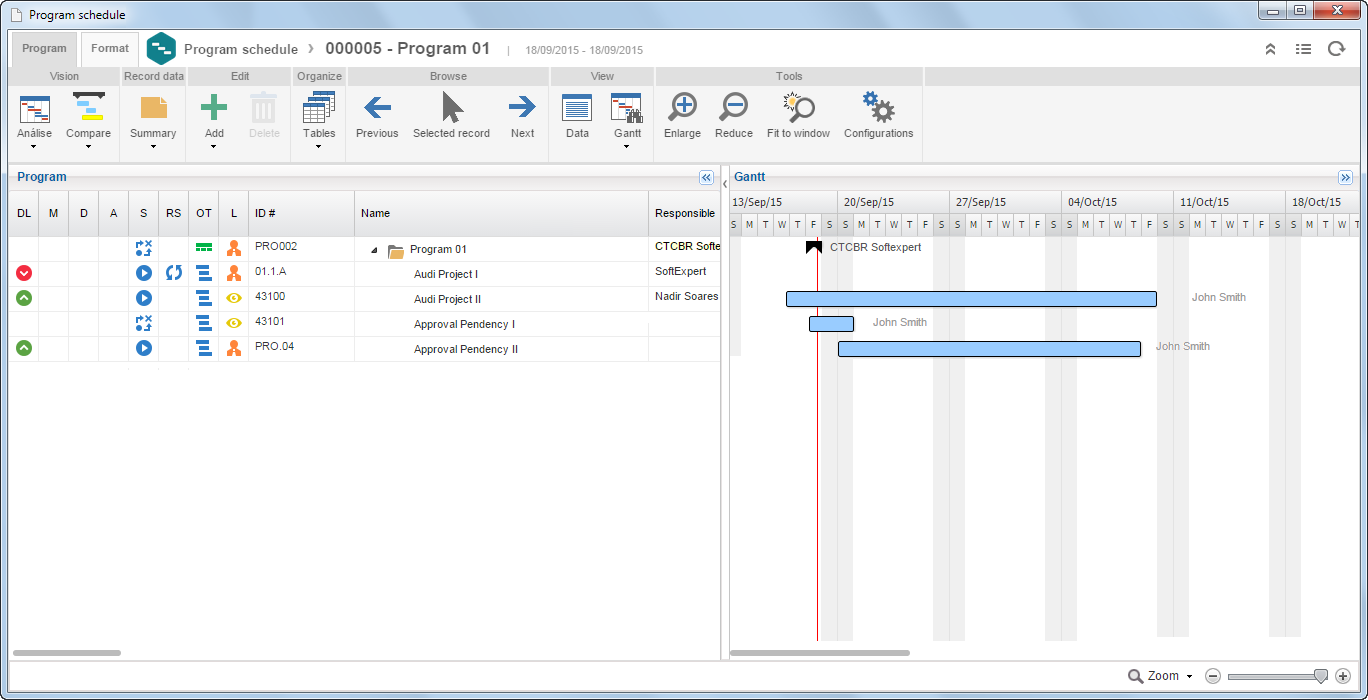Click Fit to window tool

(798, 108)
